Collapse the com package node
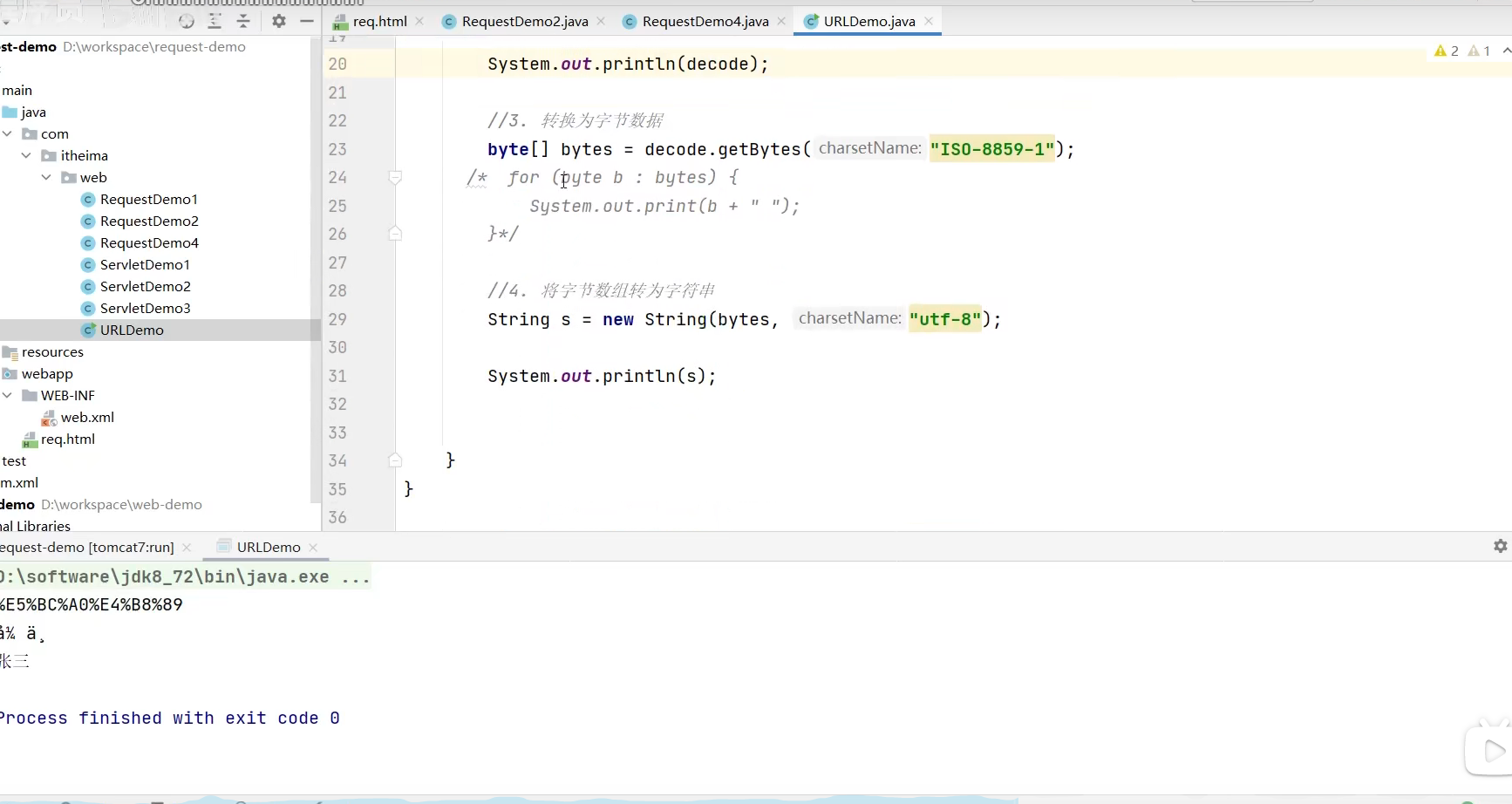This screenshot has width=1512, height=804. point(8,133)
